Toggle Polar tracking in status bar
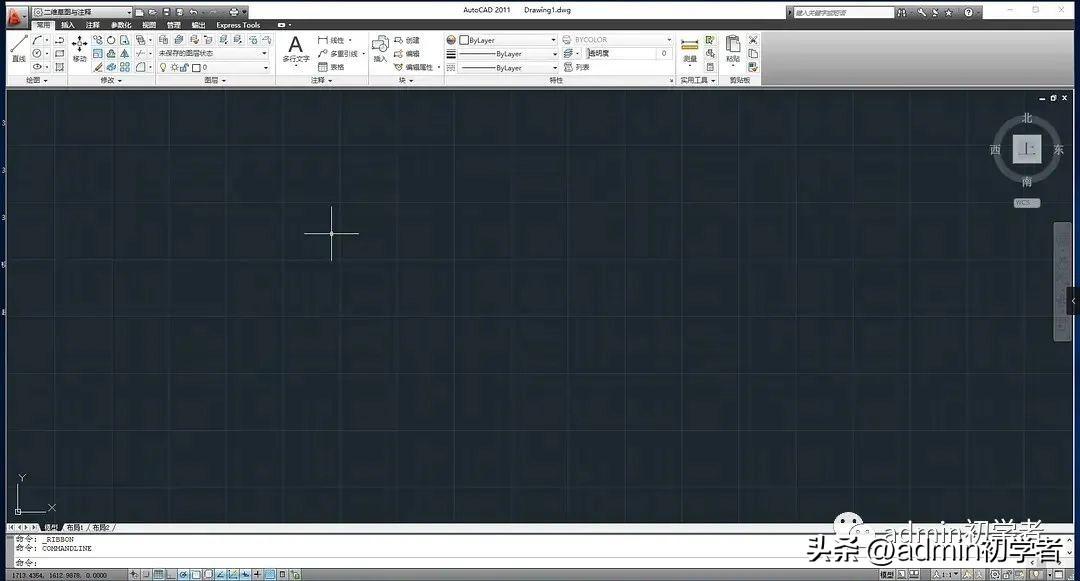 [x=183, y=574]
